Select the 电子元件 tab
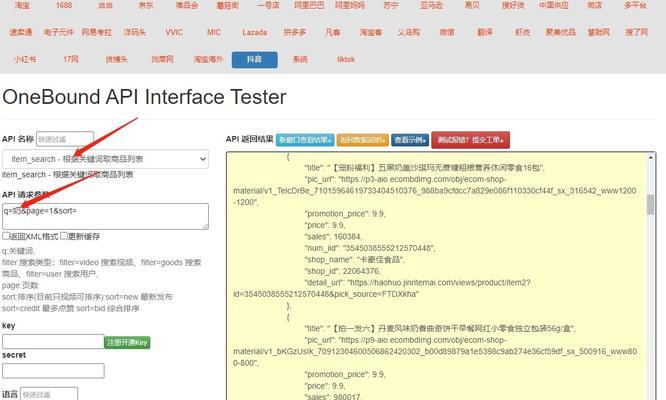 [x=59, y=32]
